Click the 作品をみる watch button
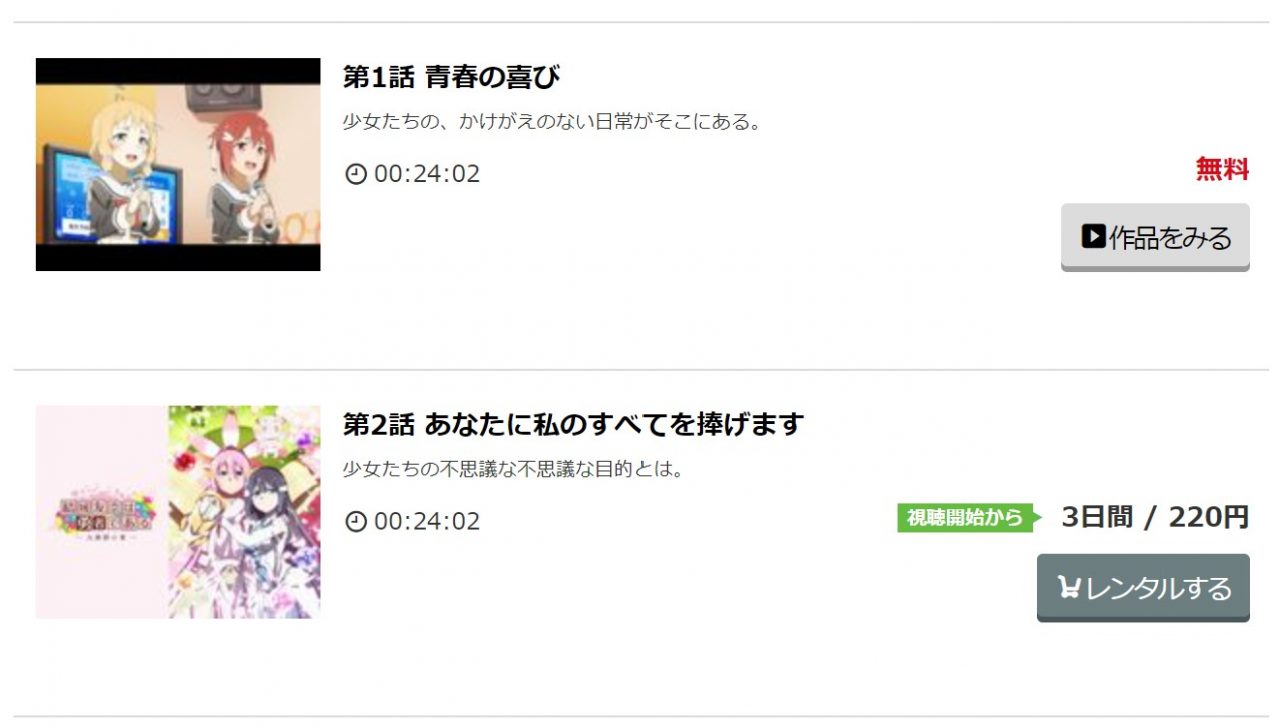The image size is (1280, 728). (x=1155, y=237)
